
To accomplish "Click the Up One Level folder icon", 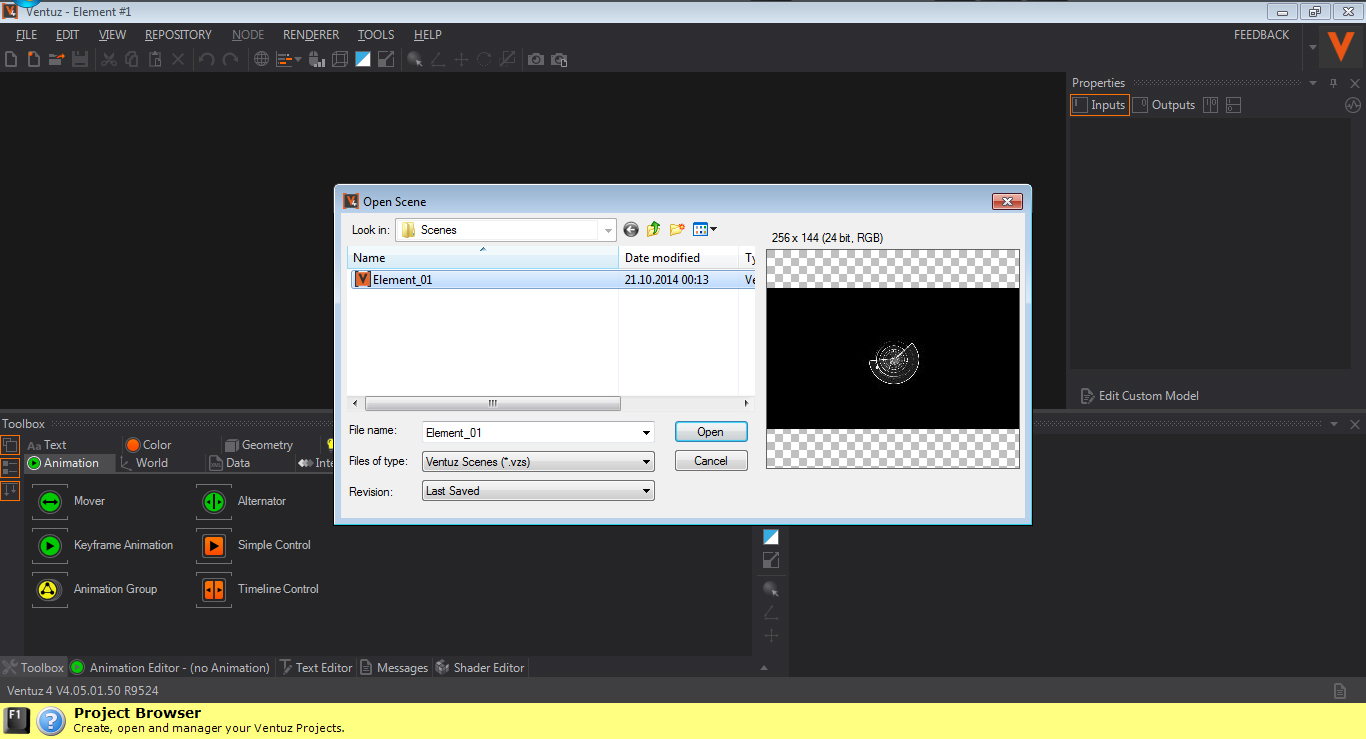I will (654, 230).
